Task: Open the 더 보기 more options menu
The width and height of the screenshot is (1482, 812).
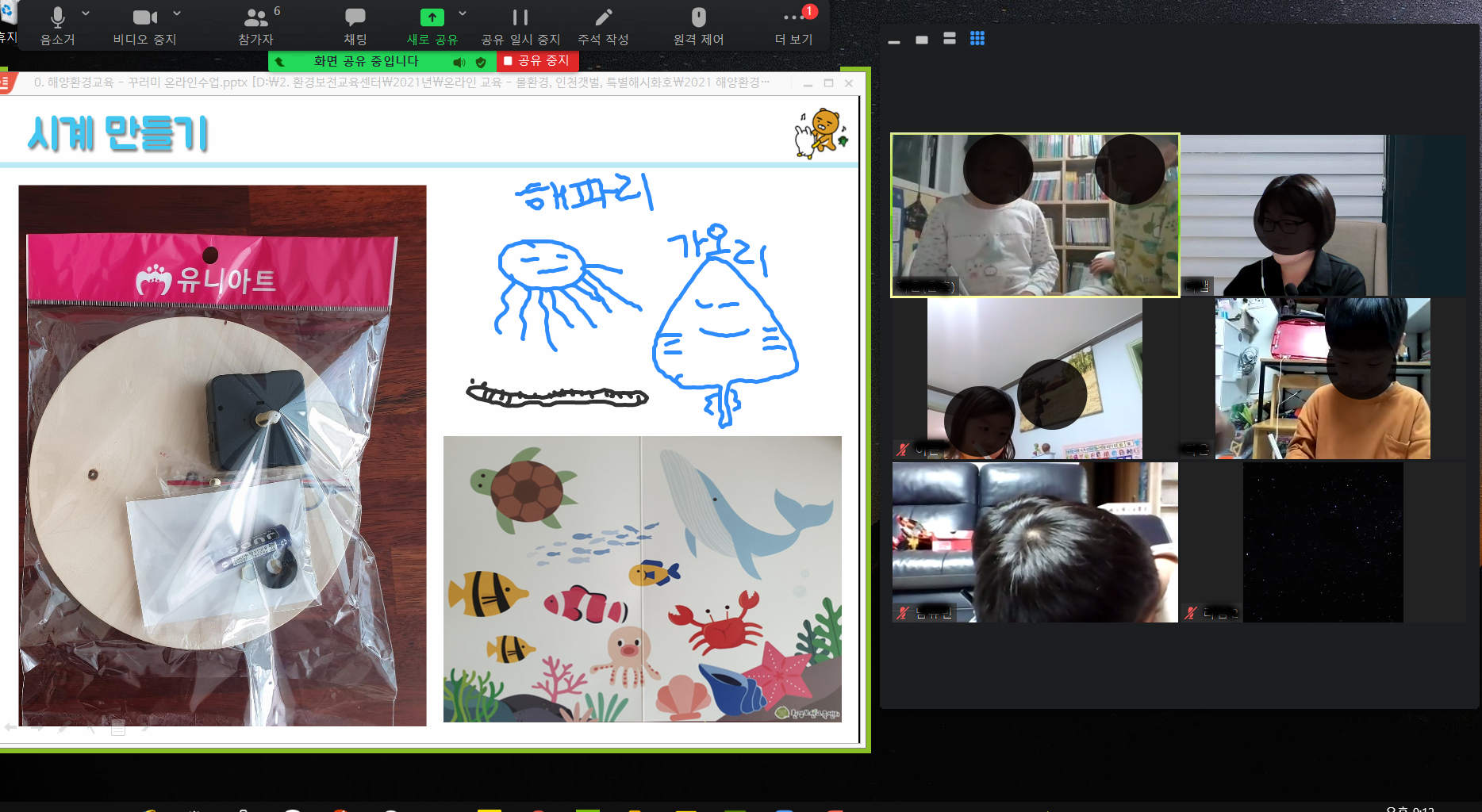Action: [793, 25]
